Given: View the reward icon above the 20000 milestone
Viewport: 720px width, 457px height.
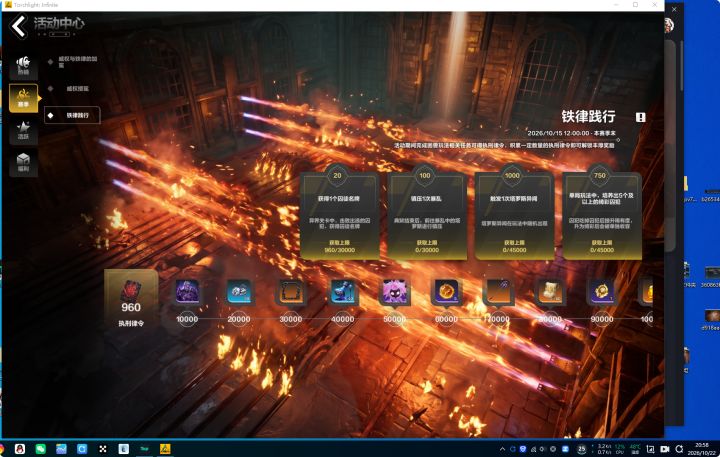Looking at the screenshot, I should pyautogui.click(x=239, y=292).
